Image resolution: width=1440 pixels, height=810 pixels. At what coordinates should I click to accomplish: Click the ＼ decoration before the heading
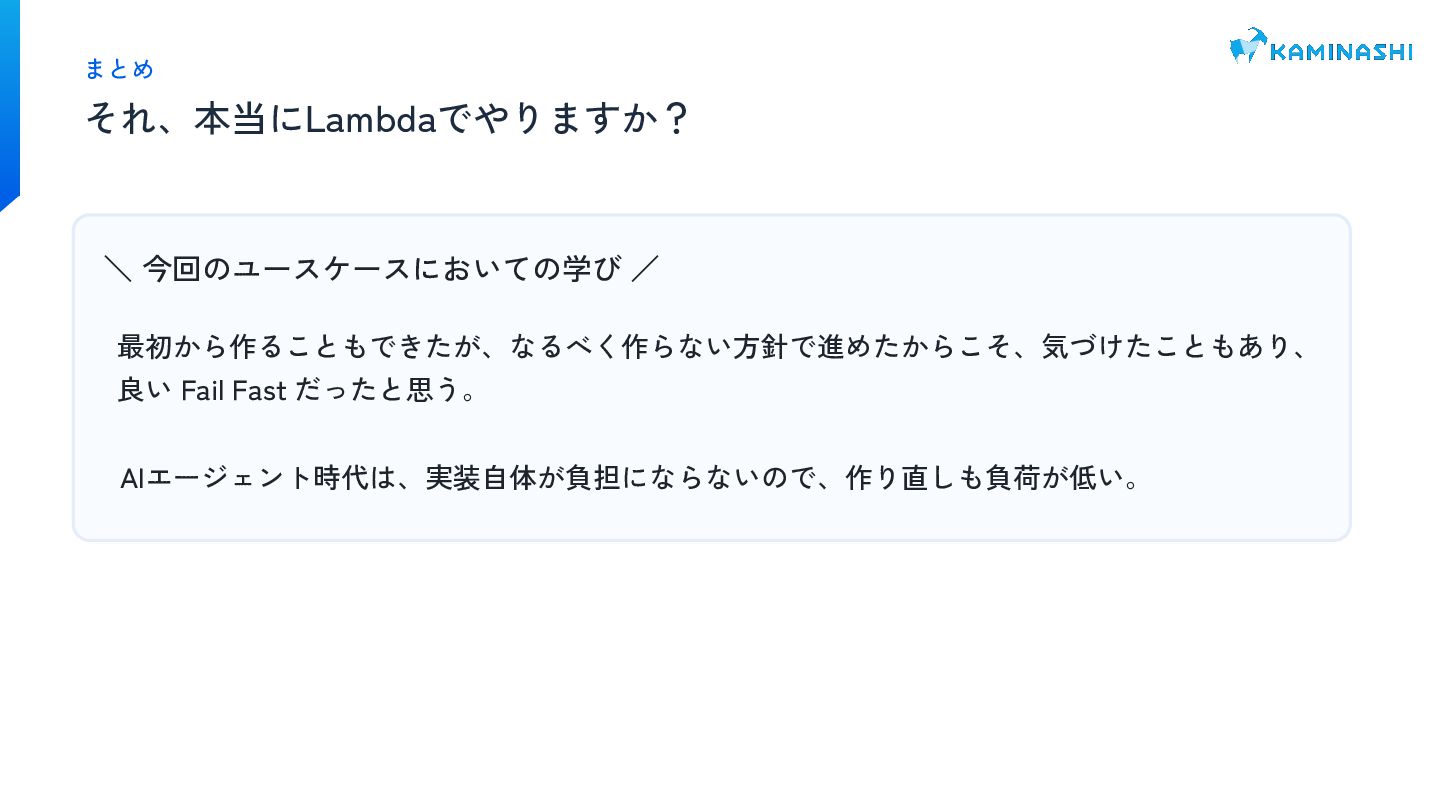(118, 269)
